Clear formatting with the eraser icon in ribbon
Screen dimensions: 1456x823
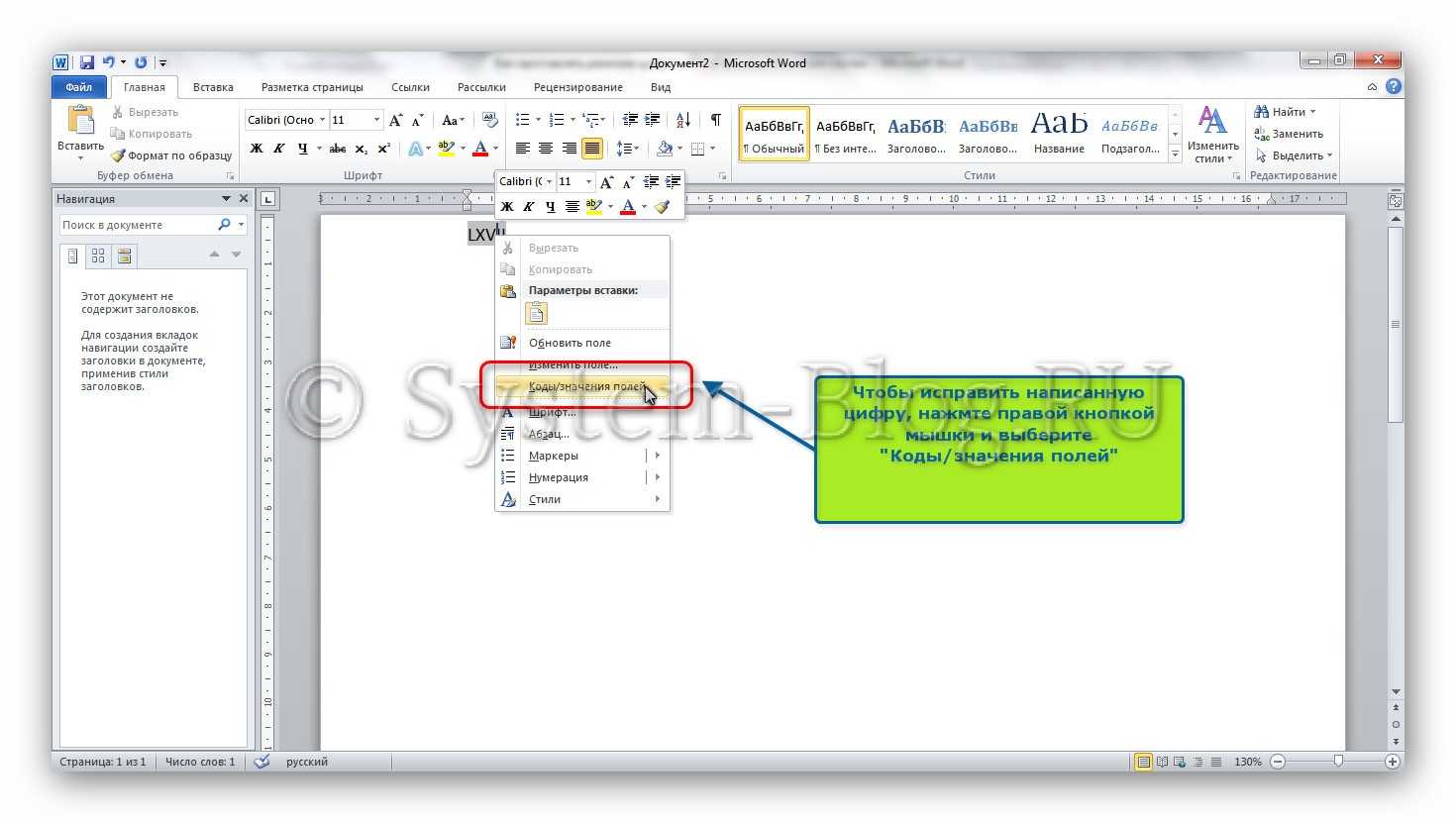[489, 120]
